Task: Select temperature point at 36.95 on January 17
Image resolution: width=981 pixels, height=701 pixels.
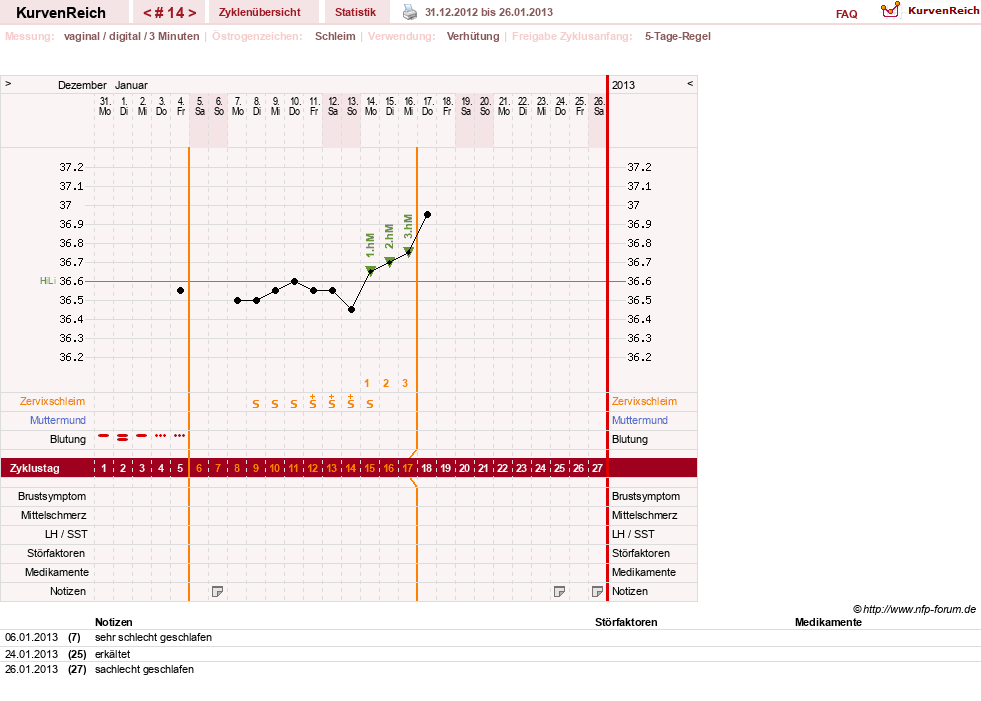Action: 427,215
